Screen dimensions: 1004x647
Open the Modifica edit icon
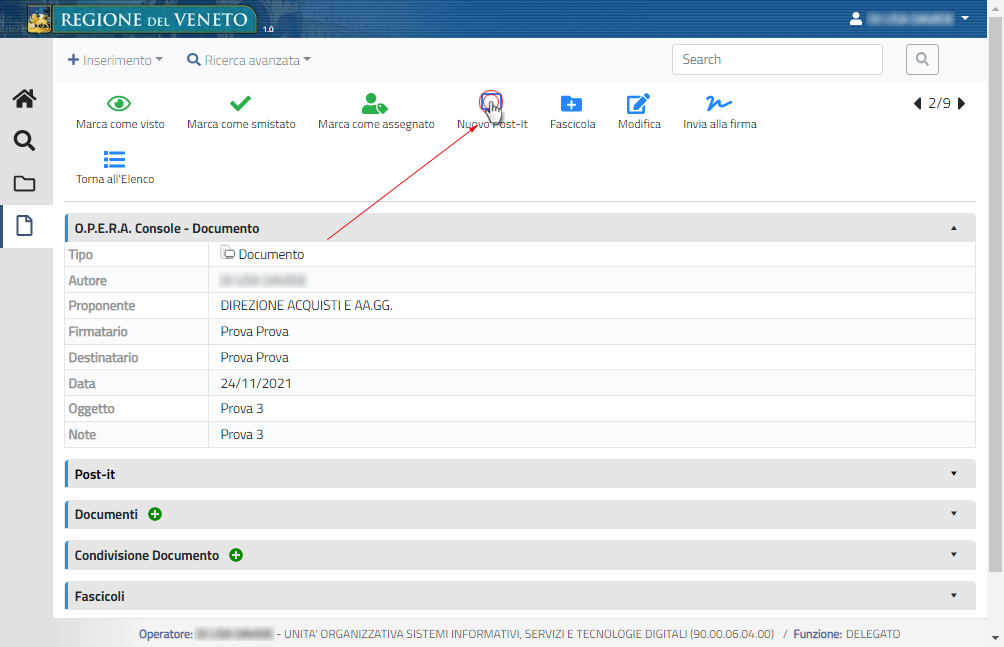coord(638,103)
